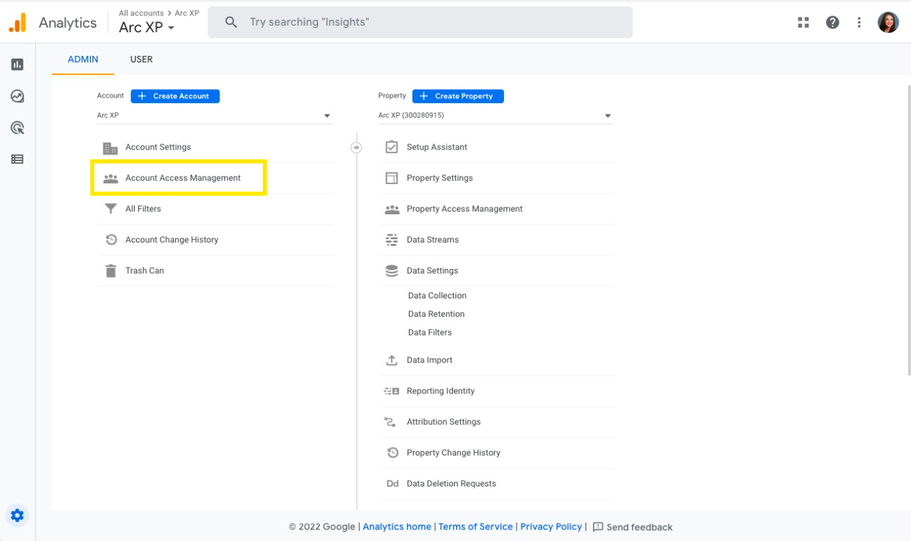
Task: Open Advertising in the left sidebar
Action: click(17, 128)
